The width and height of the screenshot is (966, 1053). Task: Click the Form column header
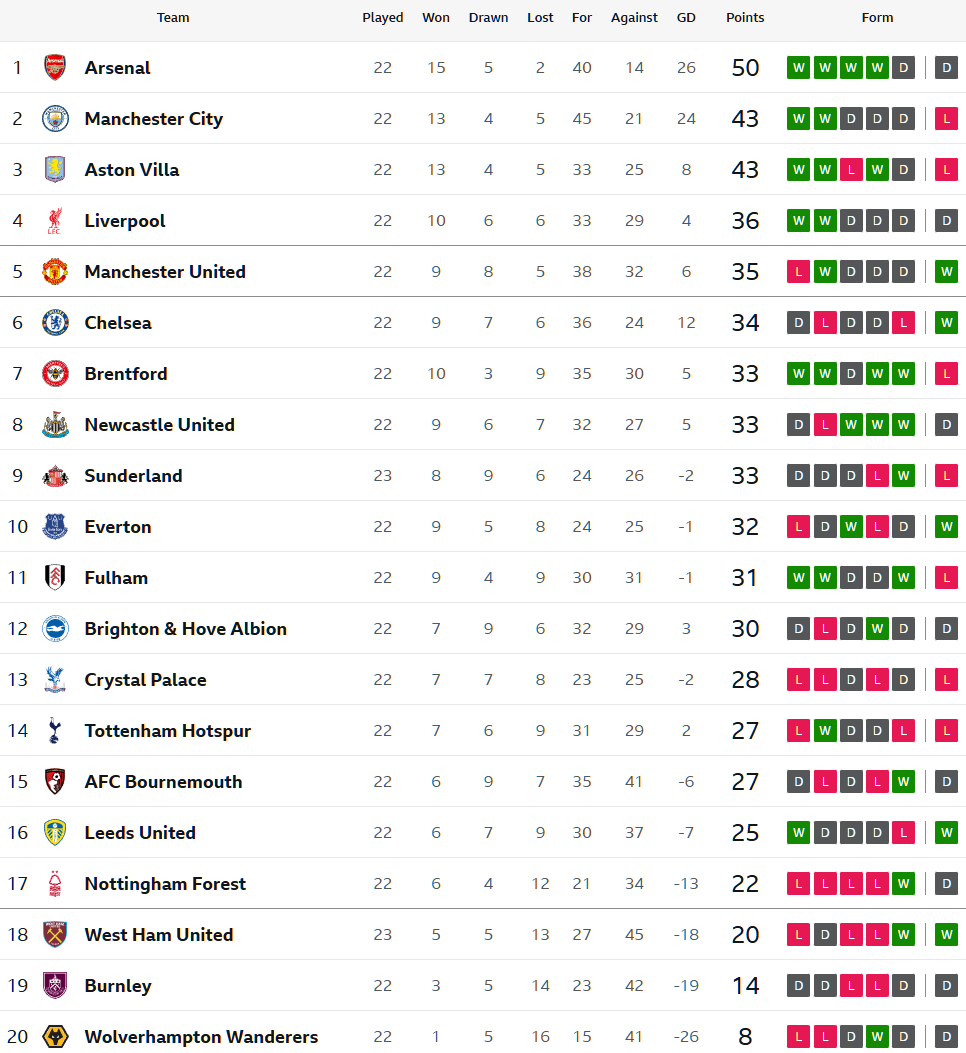[877, 18]
